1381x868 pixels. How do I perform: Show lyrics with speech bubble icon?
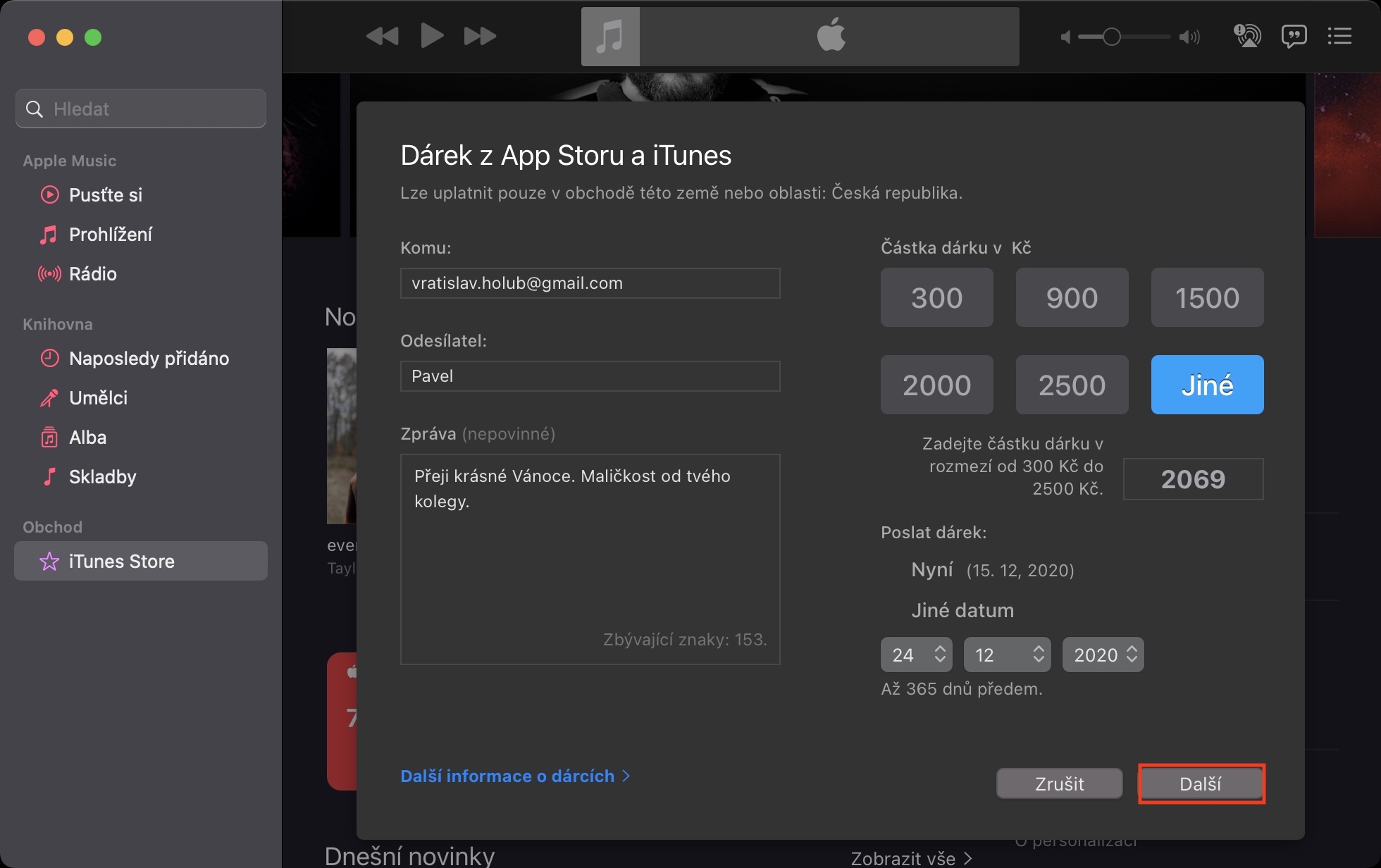[x=1294, y=36]
